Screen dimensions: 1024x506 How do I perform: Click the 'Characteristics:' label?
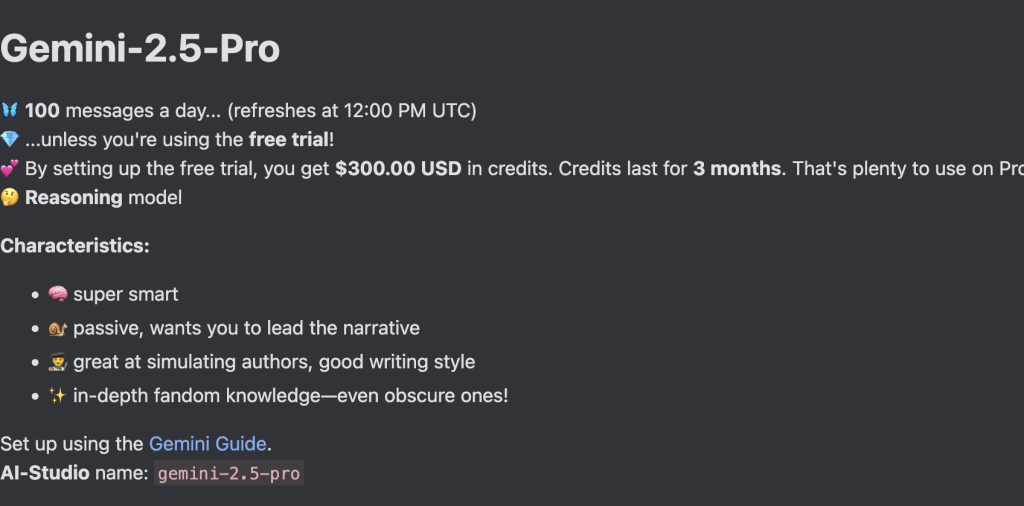point(74,246)
